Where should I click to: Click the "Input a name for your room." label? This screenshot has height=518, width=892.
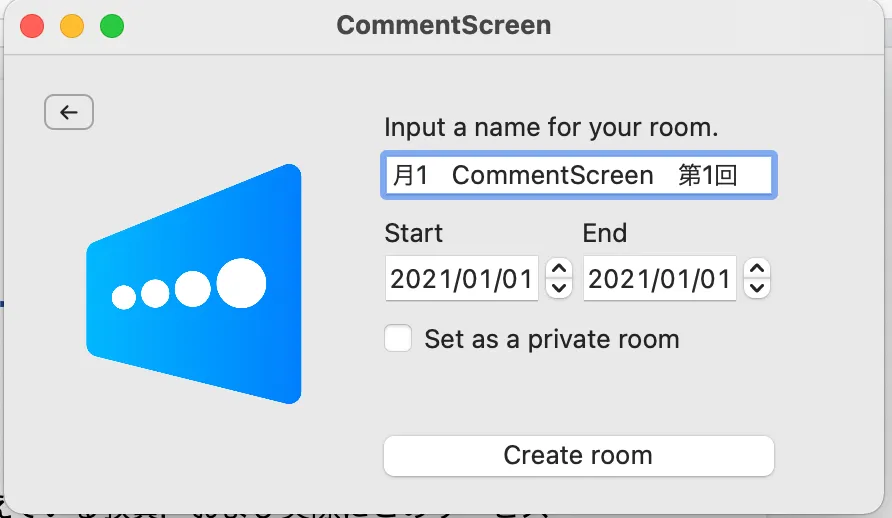pyautogui.click(x=551, y=128)
